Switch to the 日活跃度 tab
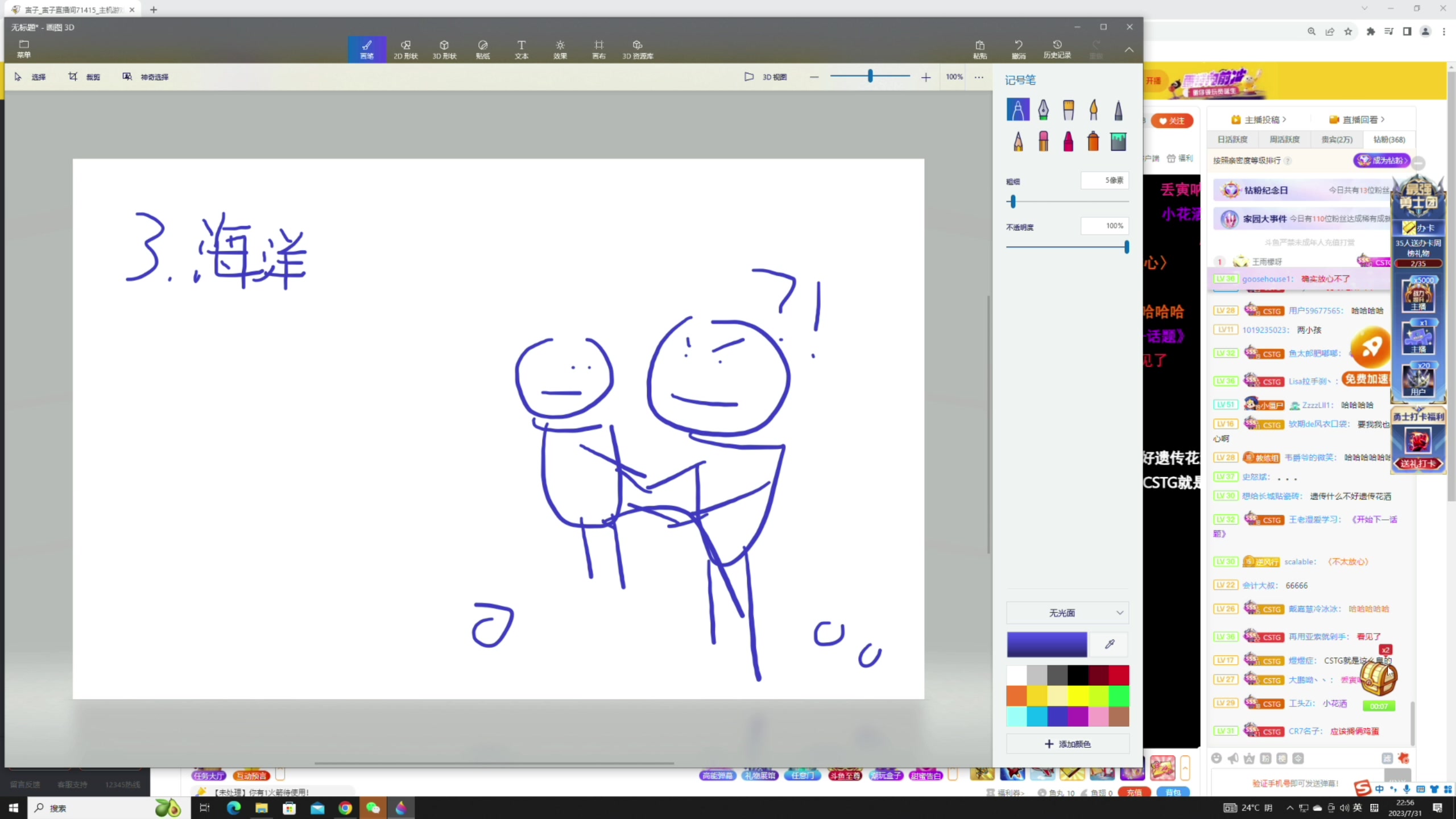 pyautogui.click(x=1232, y=139)
